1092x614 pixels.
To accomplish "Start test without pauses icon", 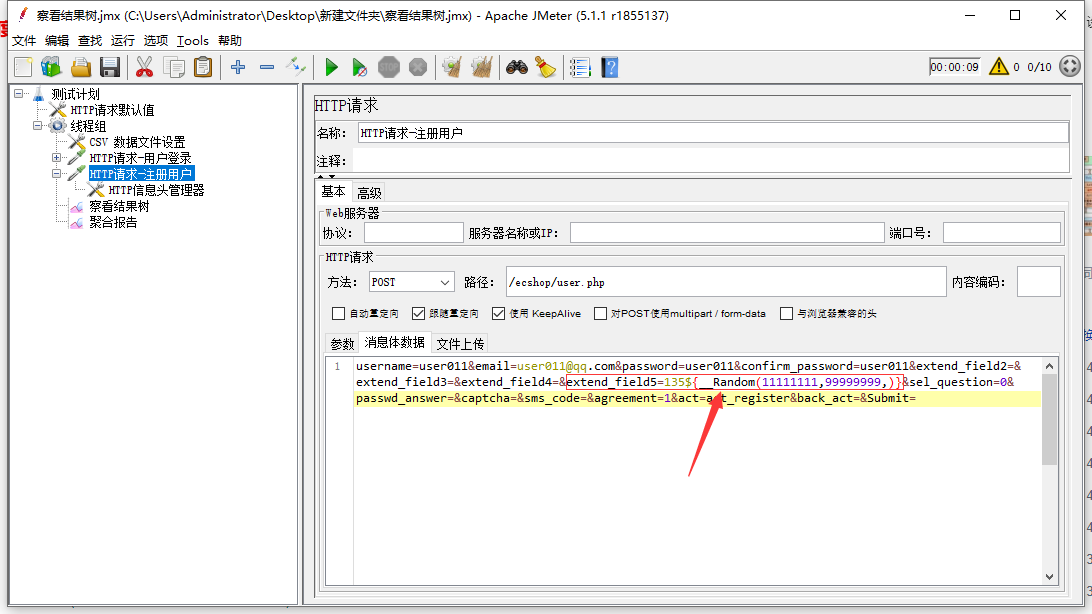I will click(x=359, y=68).
